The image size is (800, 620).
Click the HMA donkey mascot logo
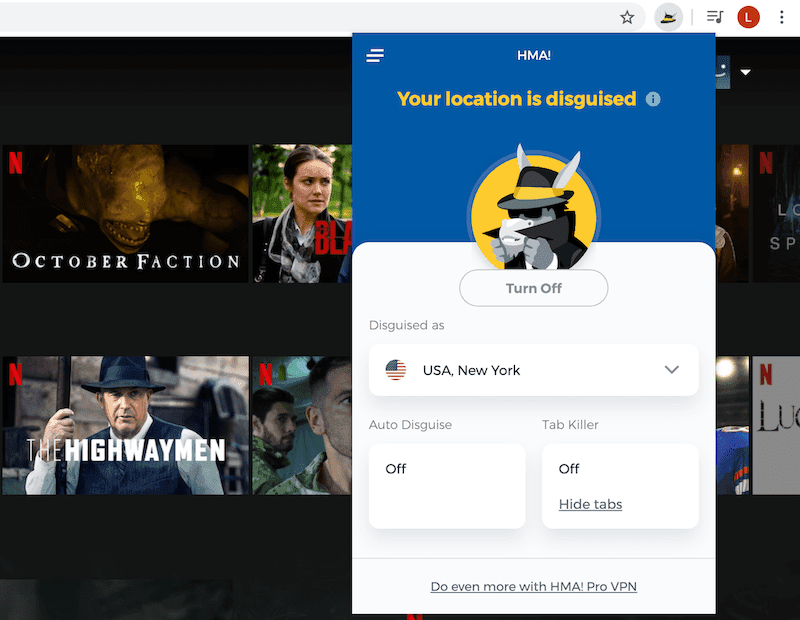534,209
